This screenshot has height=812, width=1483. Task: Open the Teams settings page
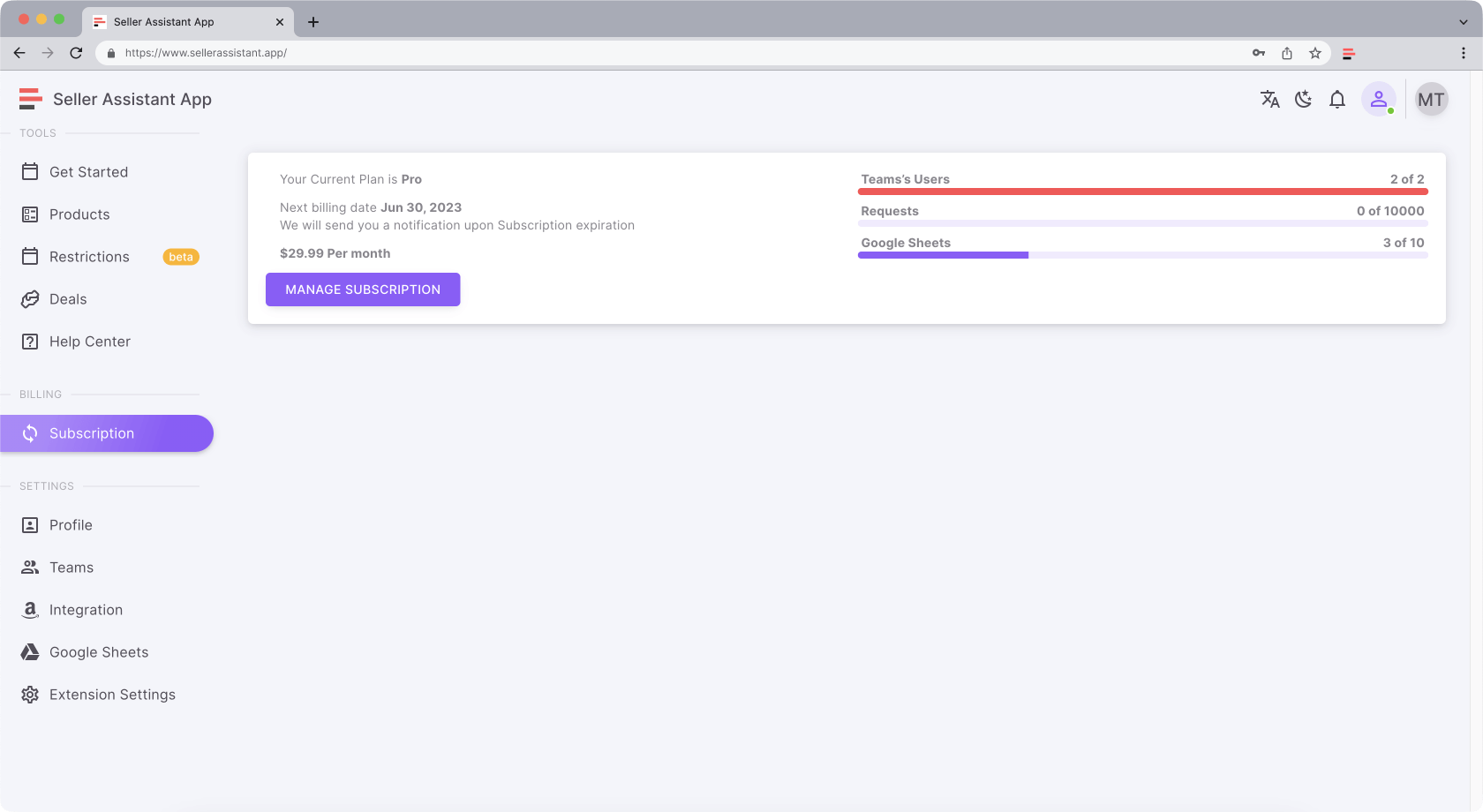tap(71, 568)
